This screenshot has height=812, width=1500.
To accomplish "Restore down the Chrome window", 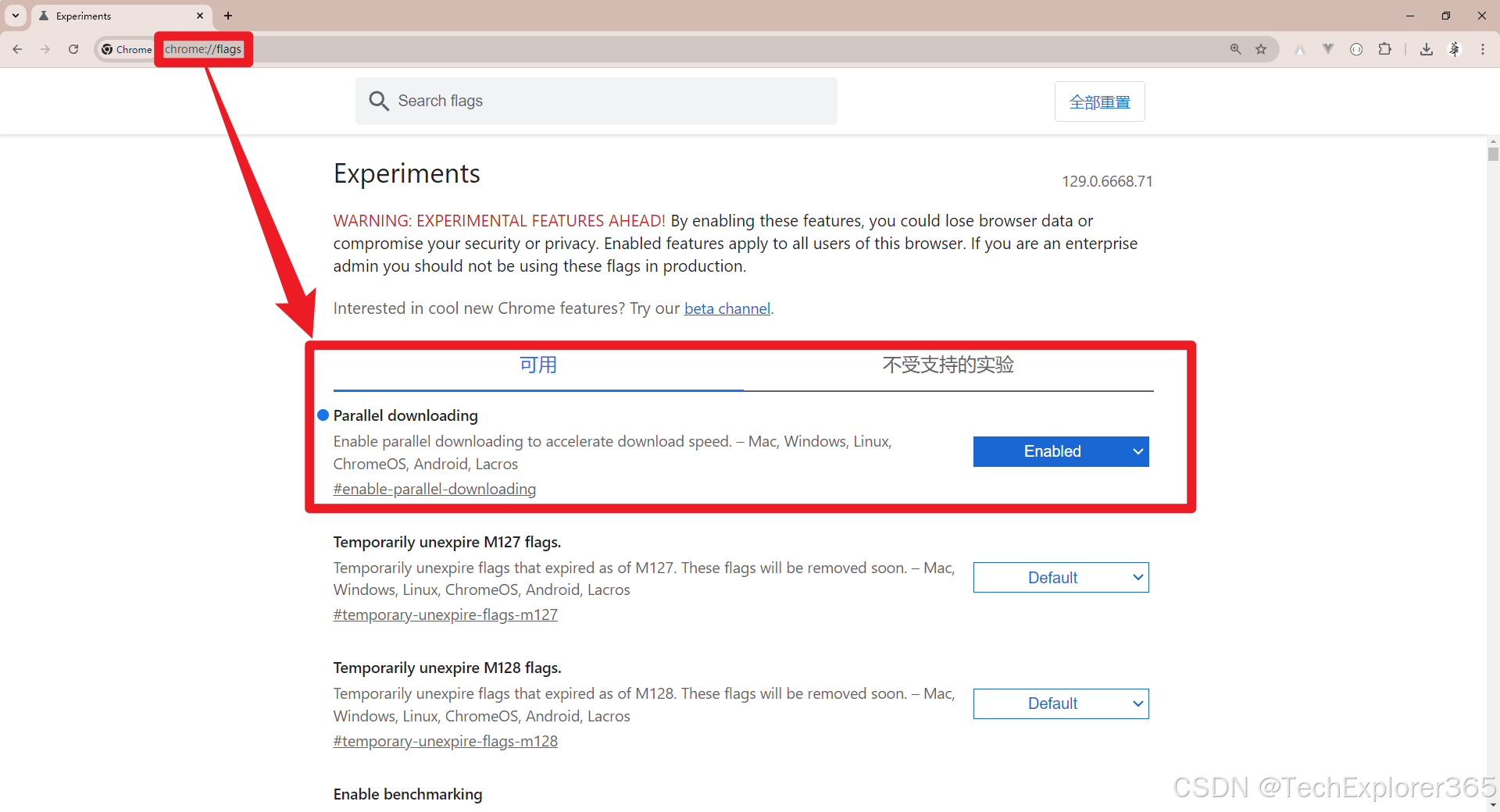I will click(x=1446, y=16).
